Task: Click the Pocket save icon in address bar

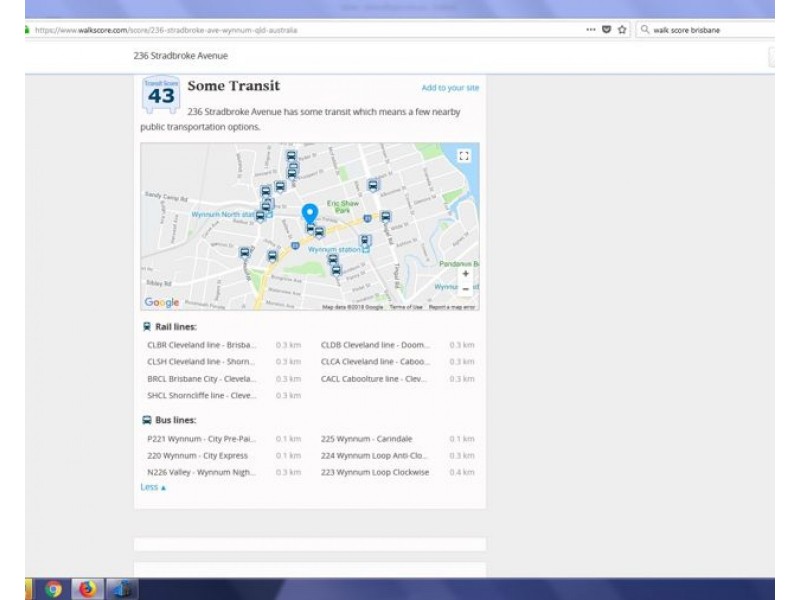Action: 606,30
